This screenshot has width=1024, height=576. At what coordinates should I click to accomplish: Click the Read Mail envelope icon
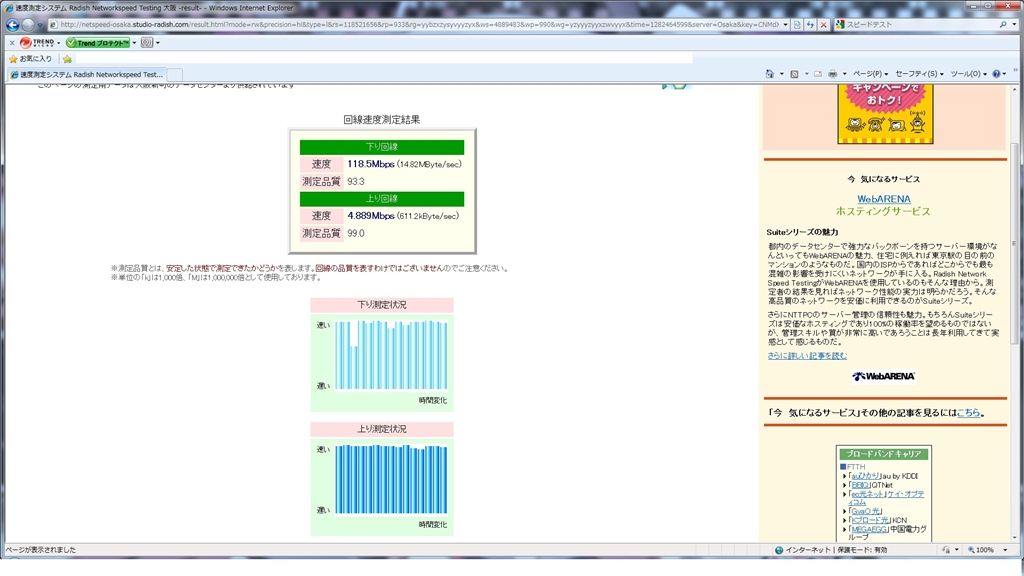pos(817,74)
